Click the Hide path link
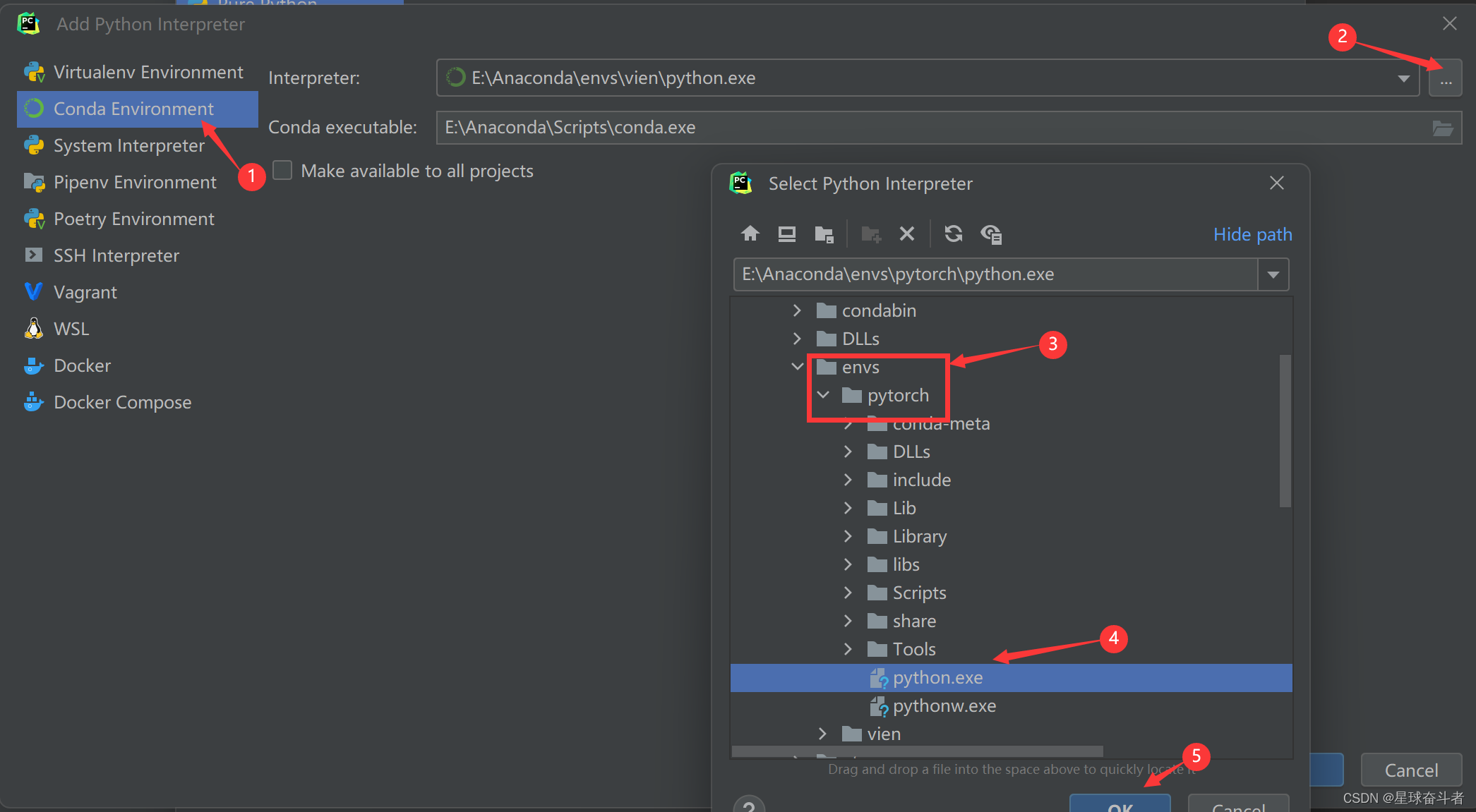 point(1252,234)
